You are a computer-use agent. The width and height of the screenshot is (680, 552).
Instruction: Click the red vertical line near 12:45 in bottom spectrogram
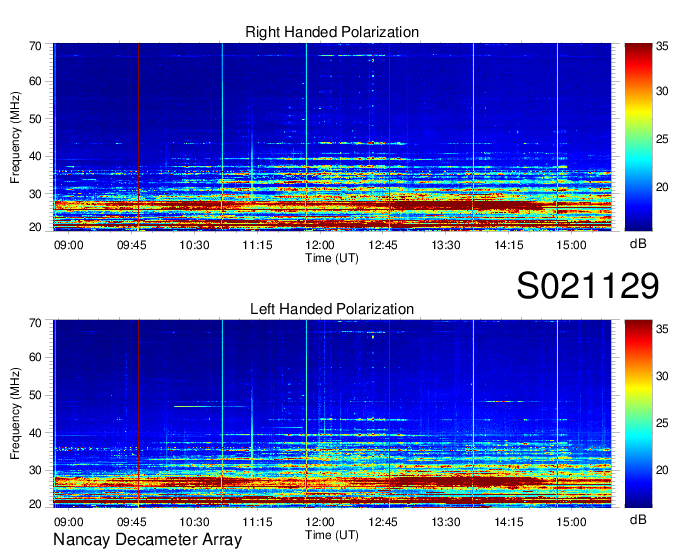(x=389, y=414)
